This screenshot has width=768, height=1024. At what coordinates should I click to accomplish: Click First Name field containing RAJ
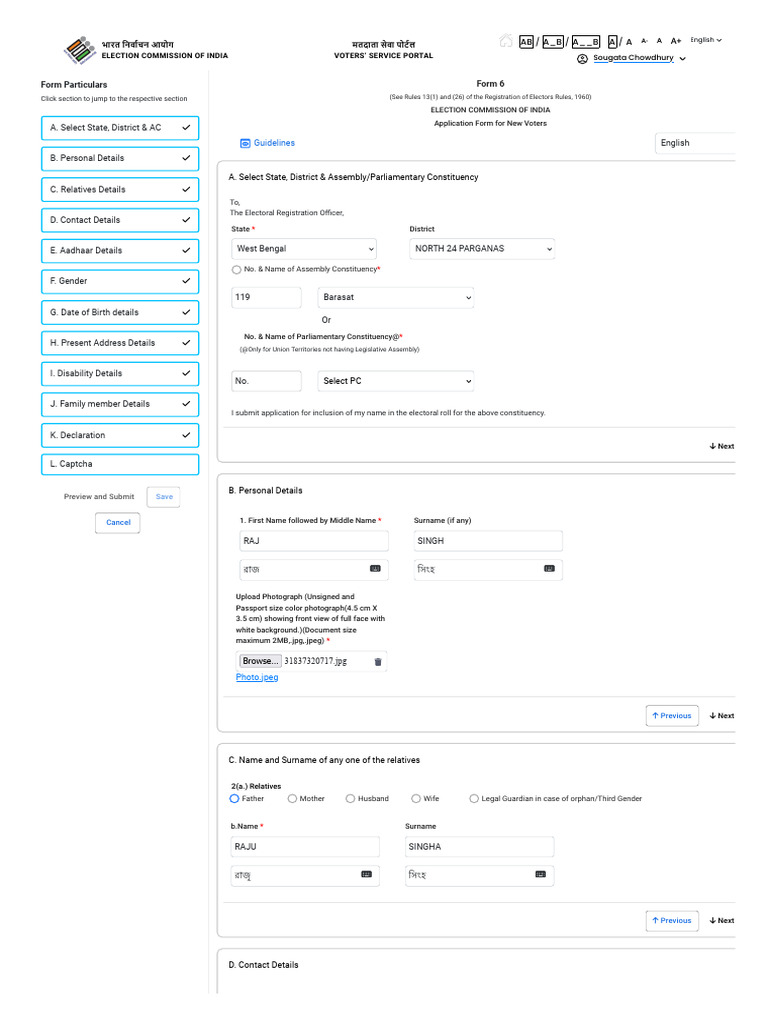pos(314,541)
